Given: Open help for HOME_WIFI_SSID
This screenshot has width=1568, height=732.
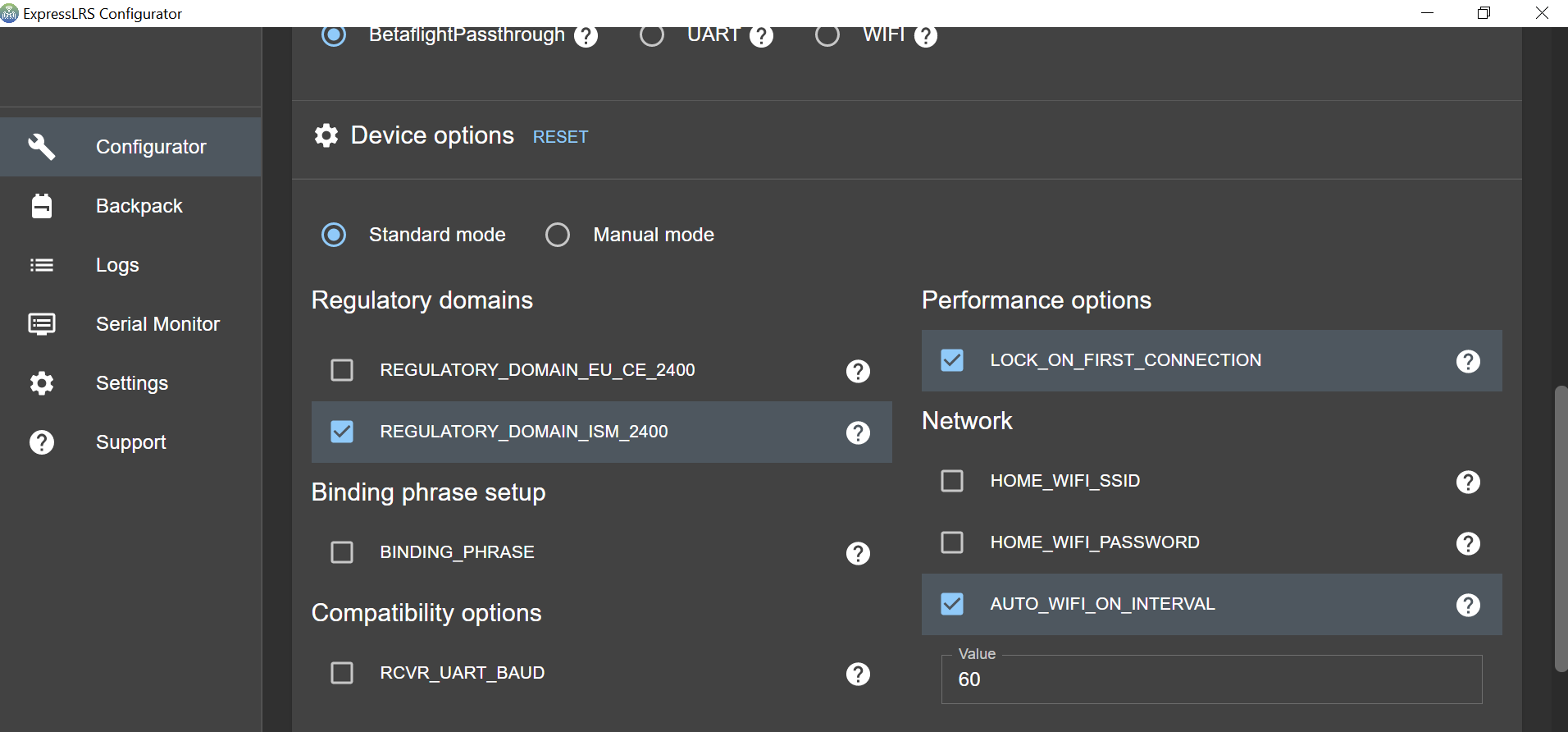Looking at the screenshot, I should click(1468, 482).
